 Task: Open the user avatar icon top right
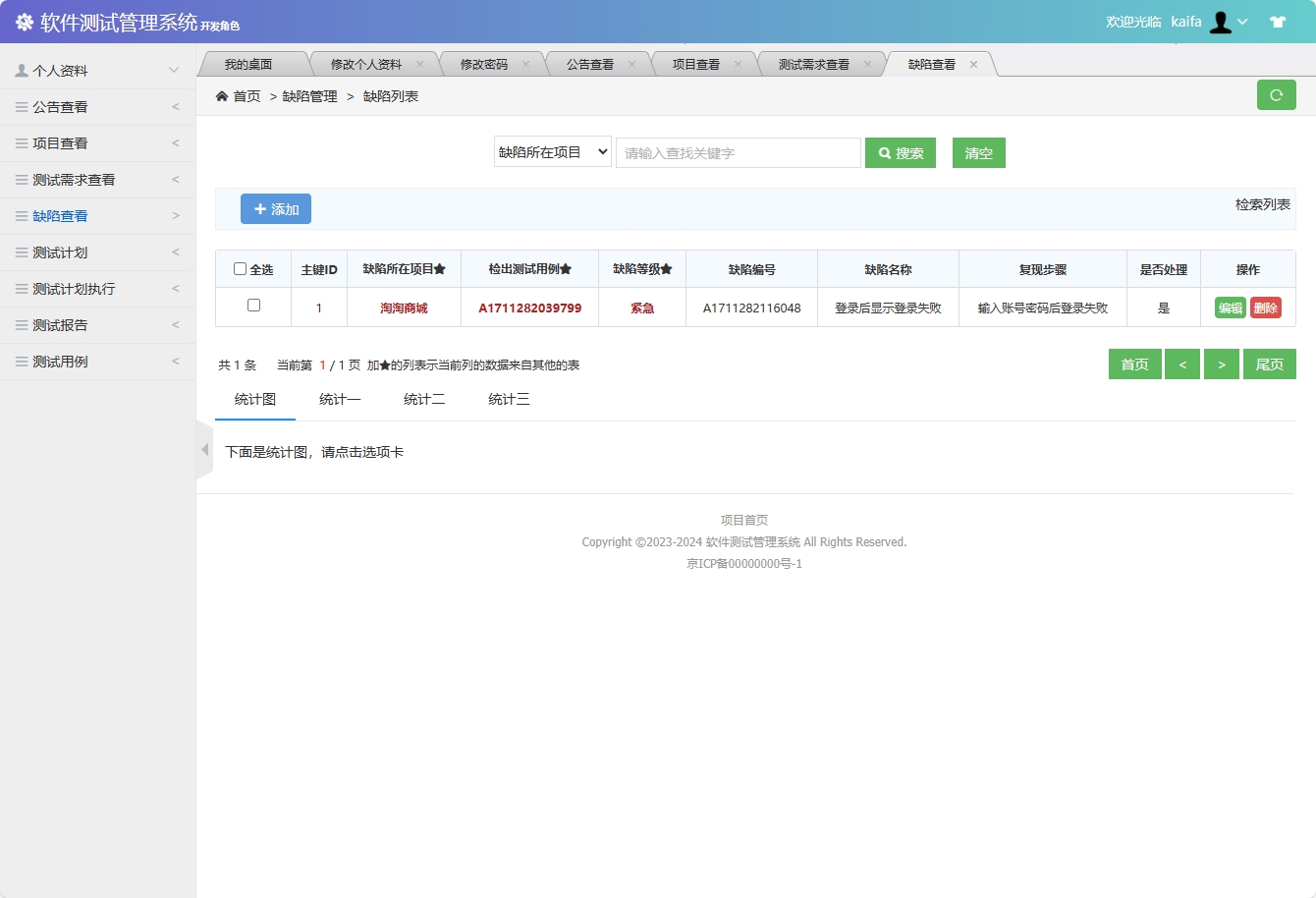(x=1221, y=21)
